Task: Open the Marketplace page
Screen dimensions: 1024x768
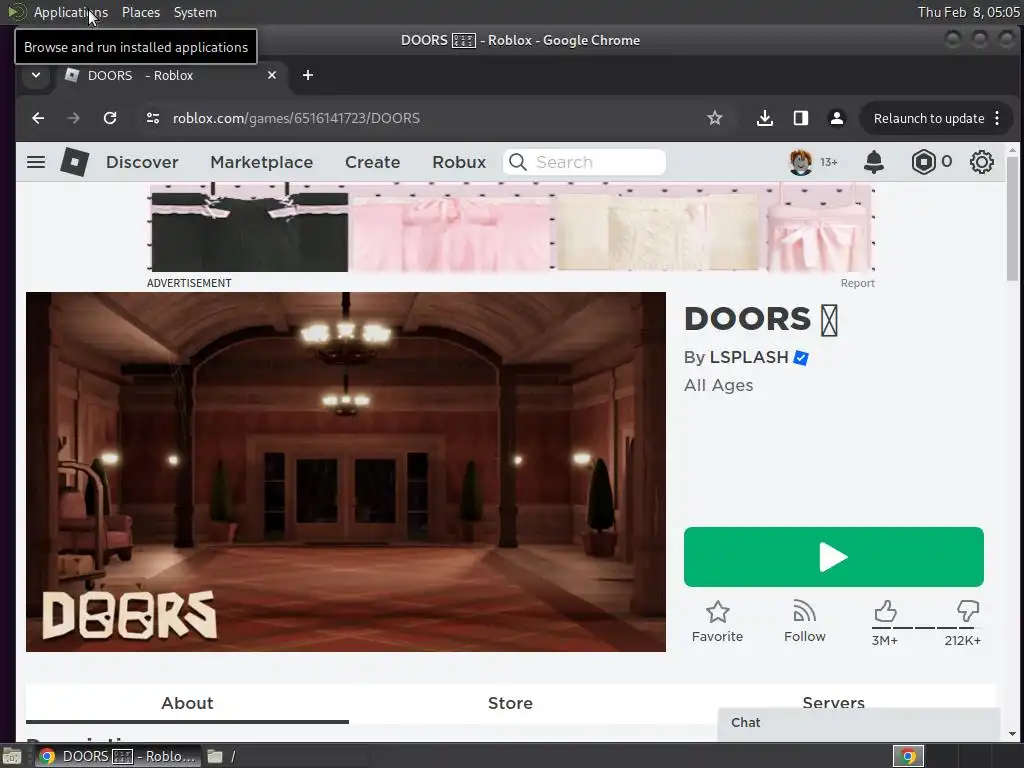Action: 261,162
